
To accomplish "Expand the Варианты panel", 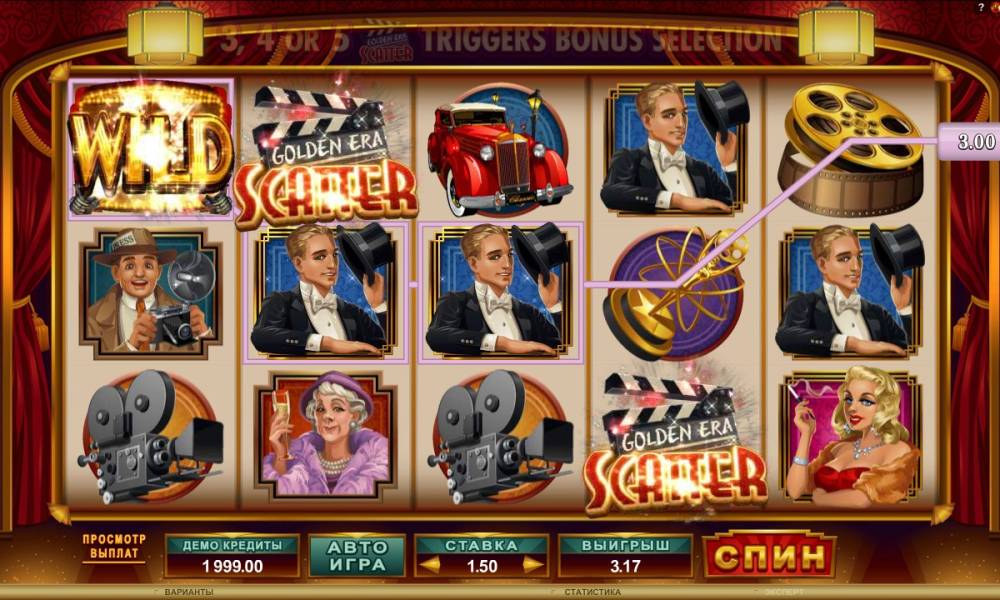I will (189, 592).
